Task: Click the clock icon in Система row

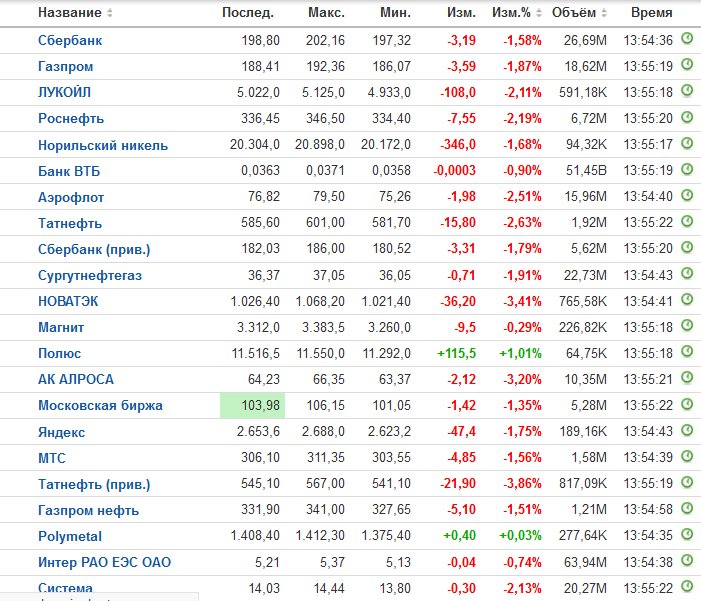Action: point(687,586)
